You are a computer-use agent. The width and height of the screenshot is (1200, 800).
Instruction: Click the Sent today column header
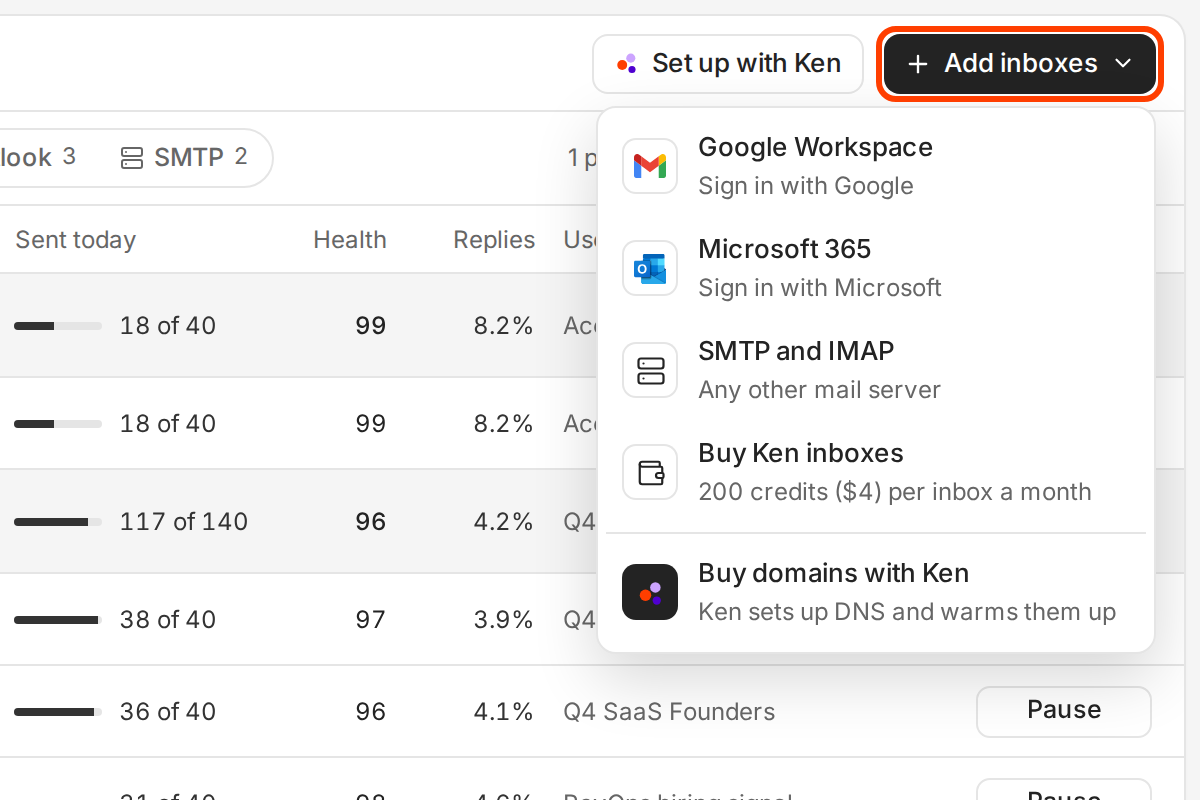click(x=76, y=240)
